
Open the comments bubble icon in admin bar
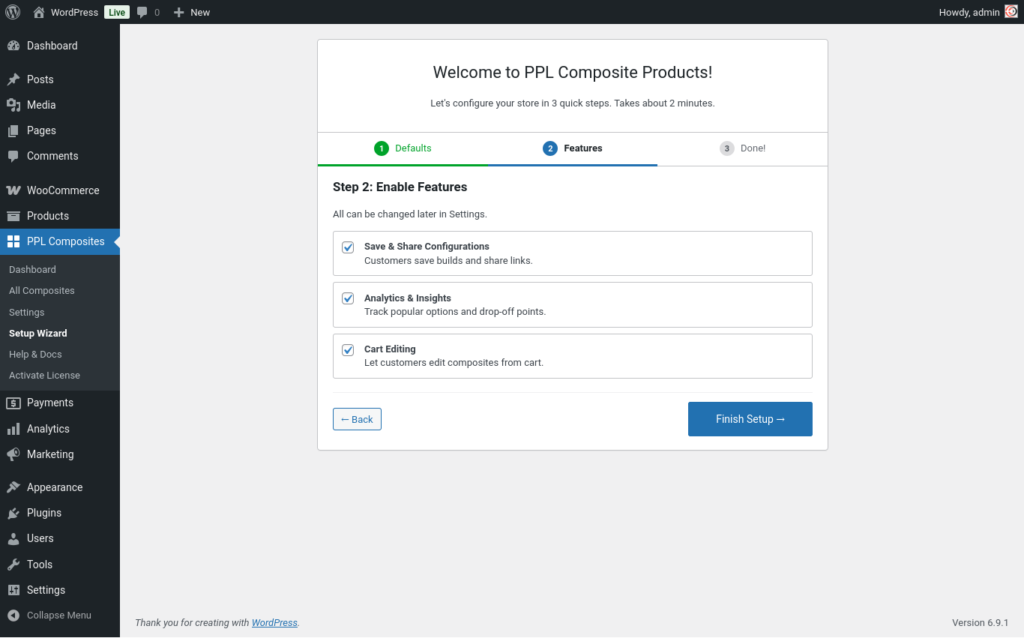(x=142, y=12)
